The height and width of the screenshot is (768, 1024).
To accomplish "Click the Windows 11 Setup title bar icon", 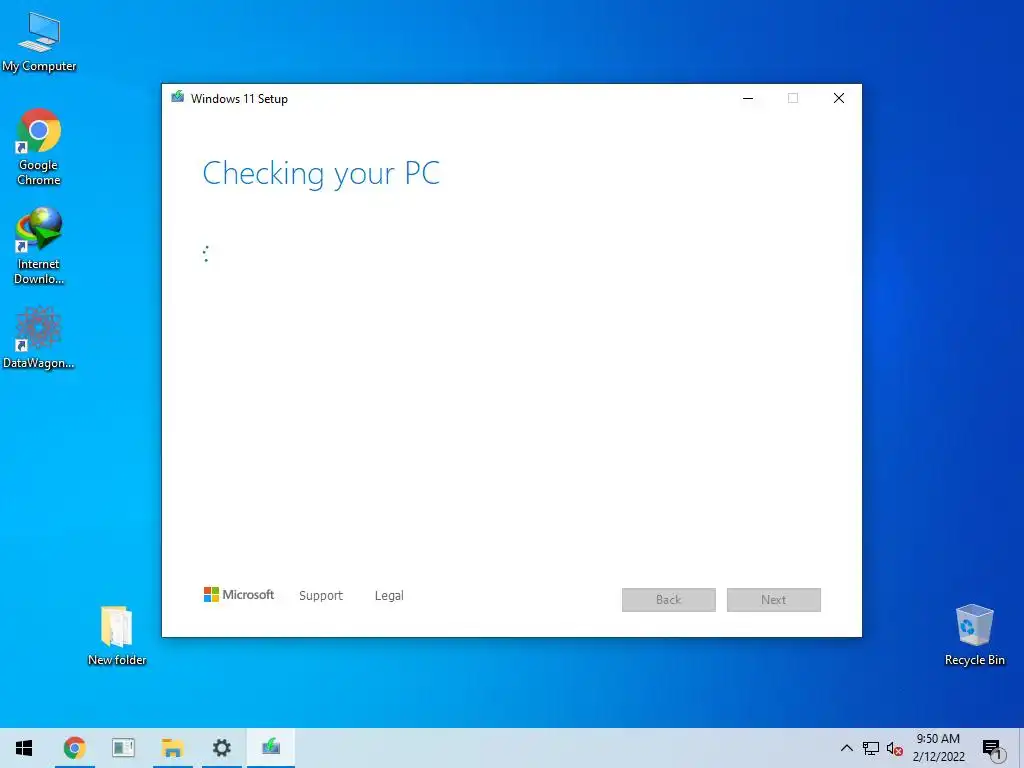I will point(178,97).
